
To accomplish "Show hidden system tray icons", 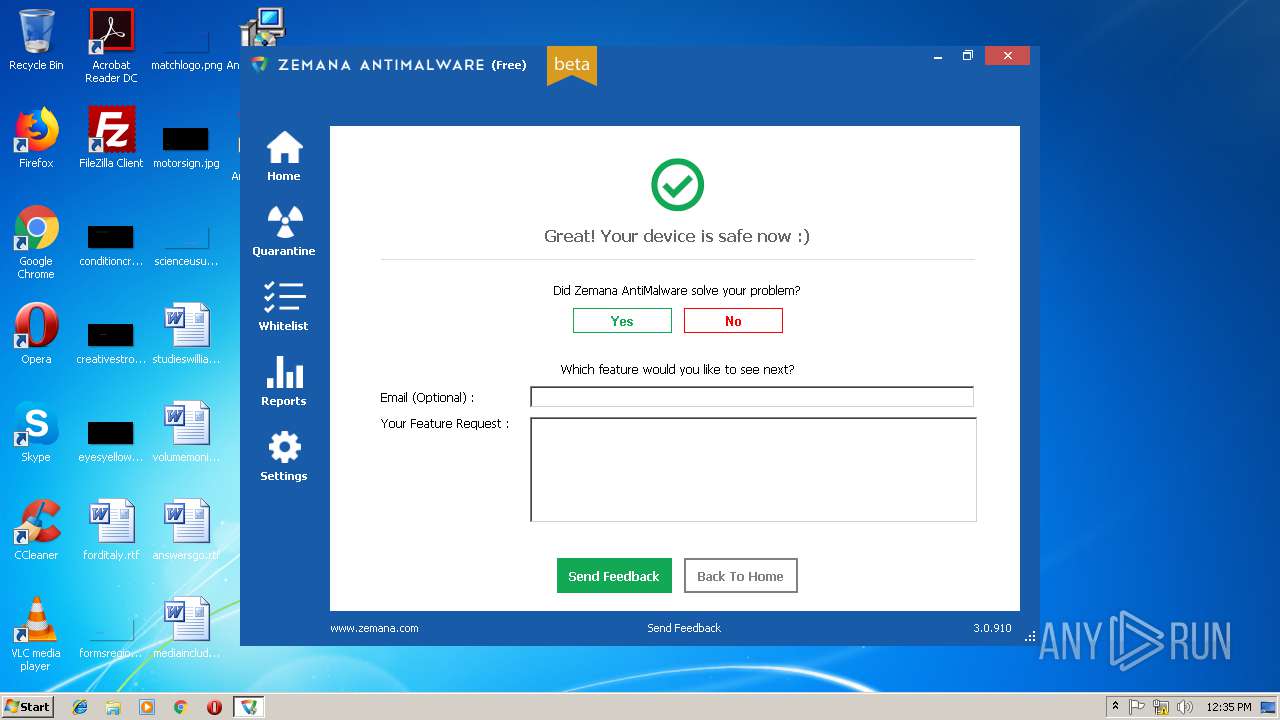I will tap(1115, 707).
